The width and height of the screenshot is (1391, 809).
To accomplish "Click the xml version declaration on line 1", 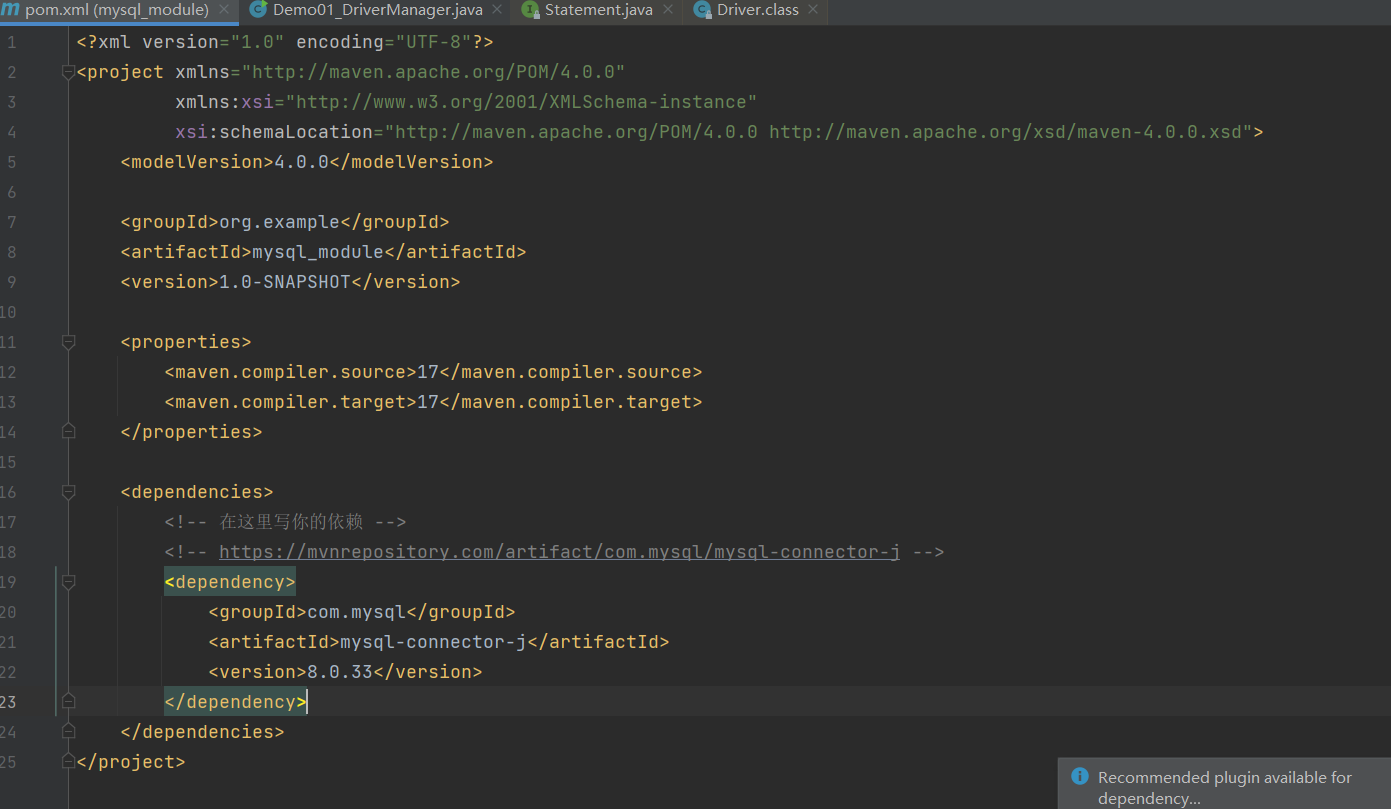I will click(285, 42).
